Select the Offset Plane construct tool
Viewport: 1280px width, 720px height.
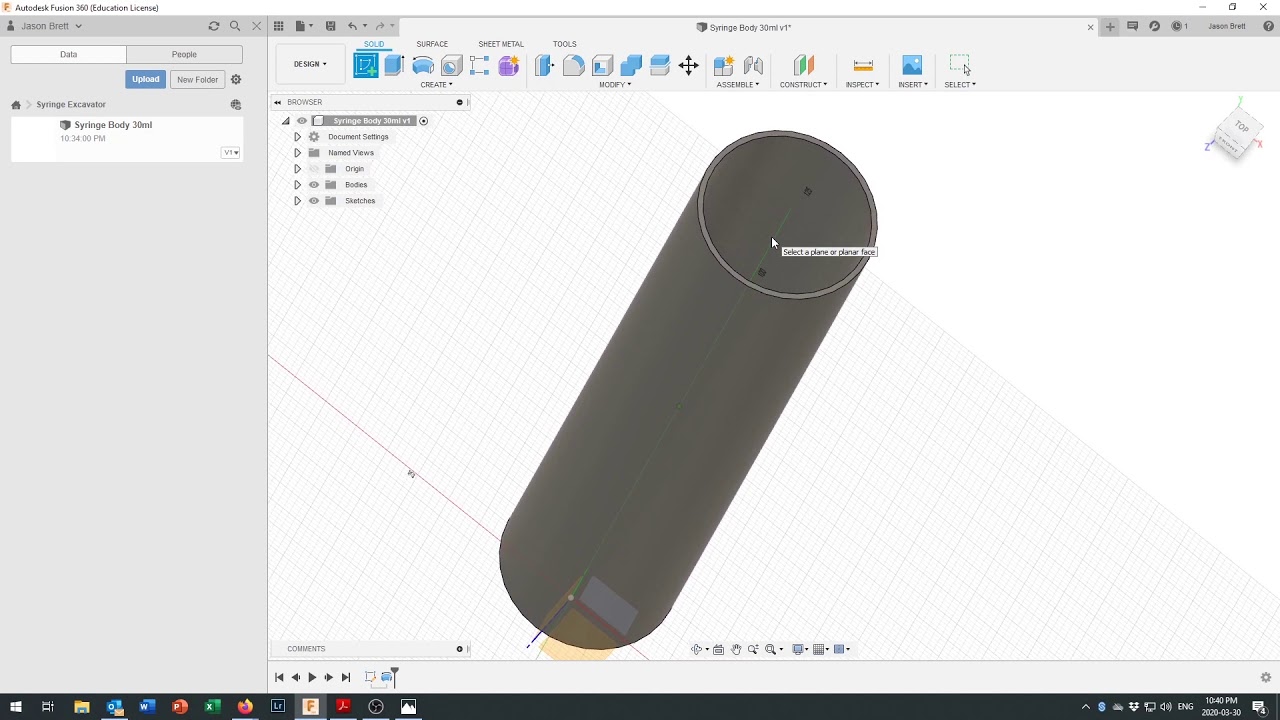[x=803, y=66]
